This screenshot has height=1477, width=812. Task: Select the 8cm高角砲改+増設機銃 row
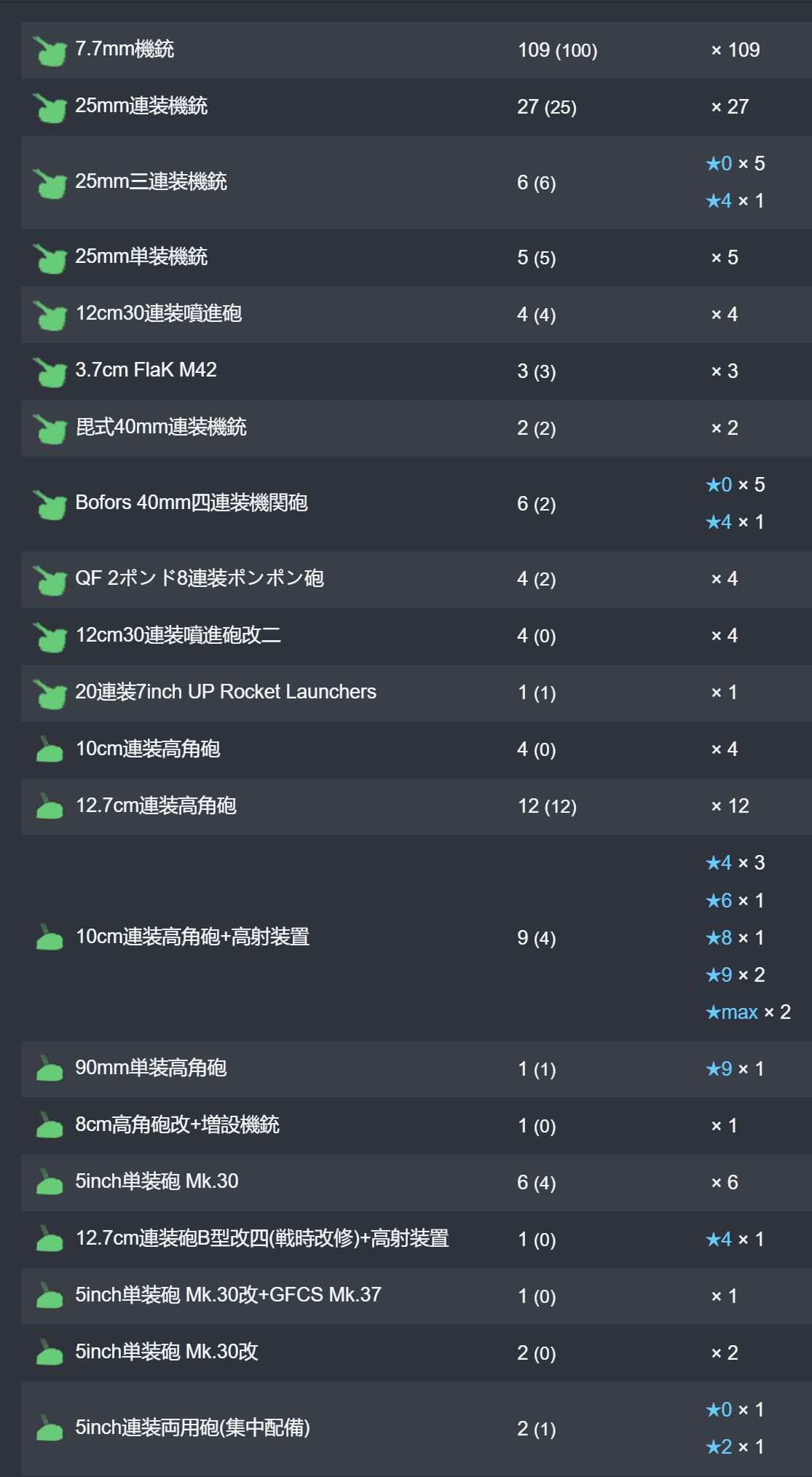coord(417,1126)
